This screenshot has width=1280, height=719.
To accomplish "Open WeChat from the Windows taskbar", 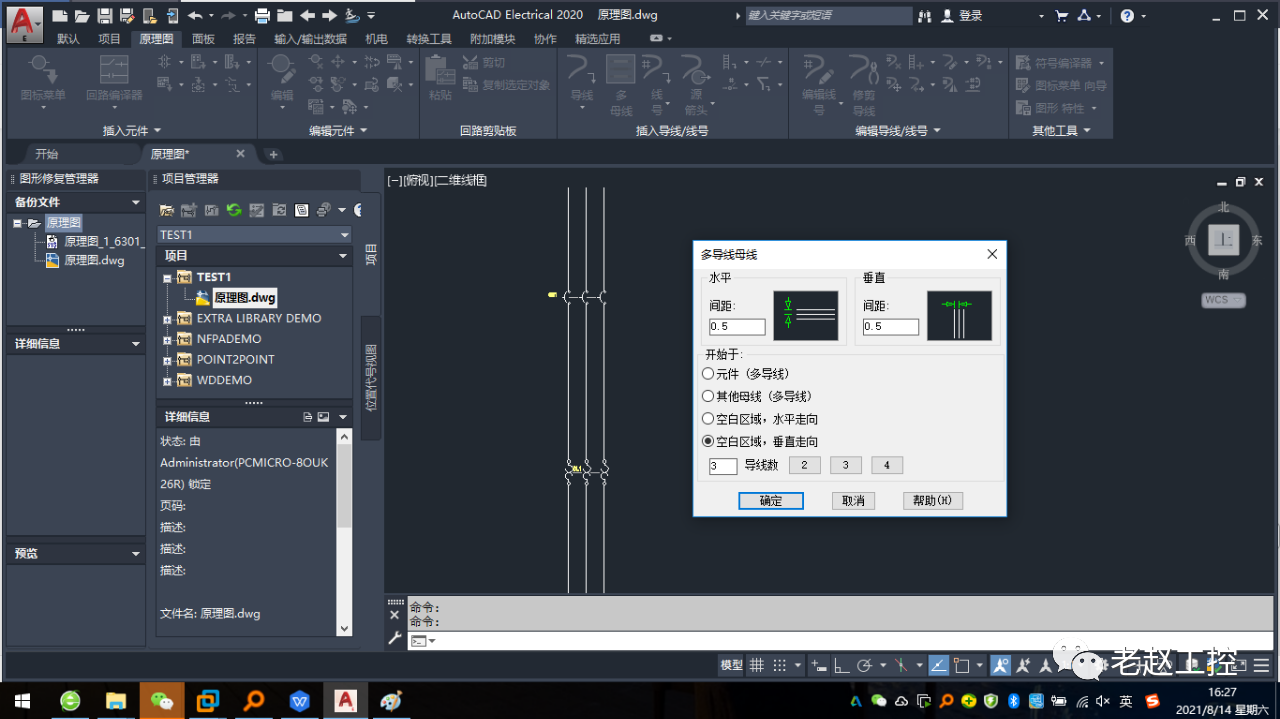I will pos(161,700).
